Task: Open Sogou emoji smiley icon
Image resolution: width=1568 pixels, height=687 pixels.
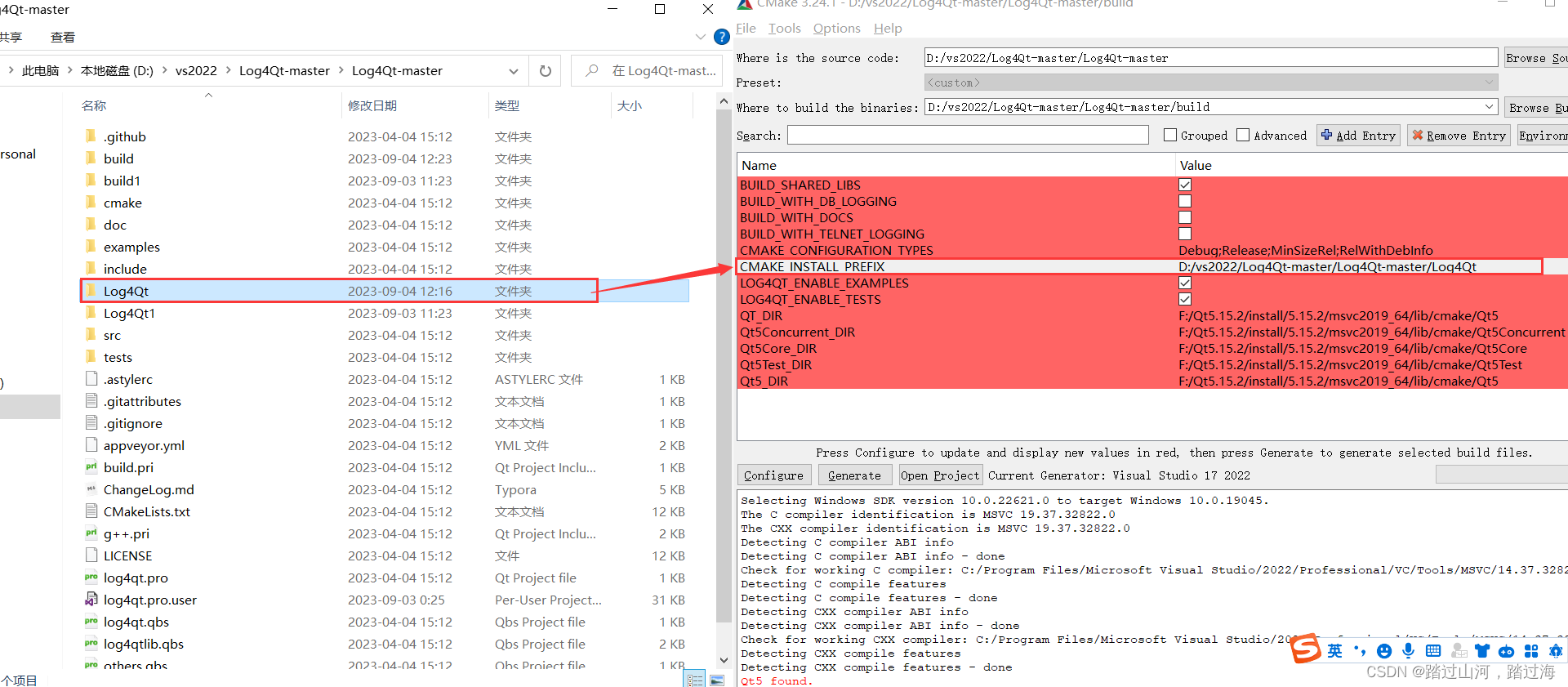Action: [1384, 651]
